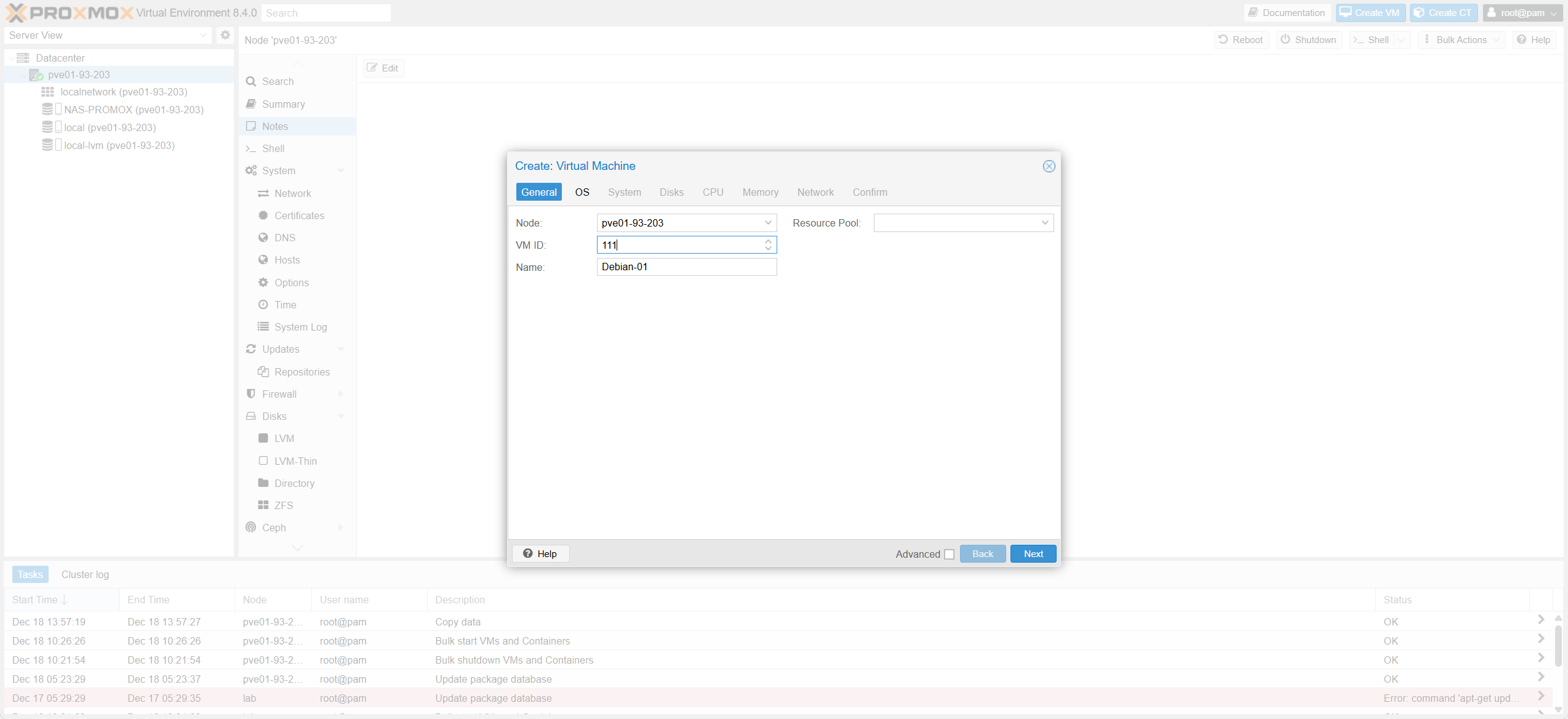
Task: Click the Ceph icon in node menu
Action: [x=251, y=528]
